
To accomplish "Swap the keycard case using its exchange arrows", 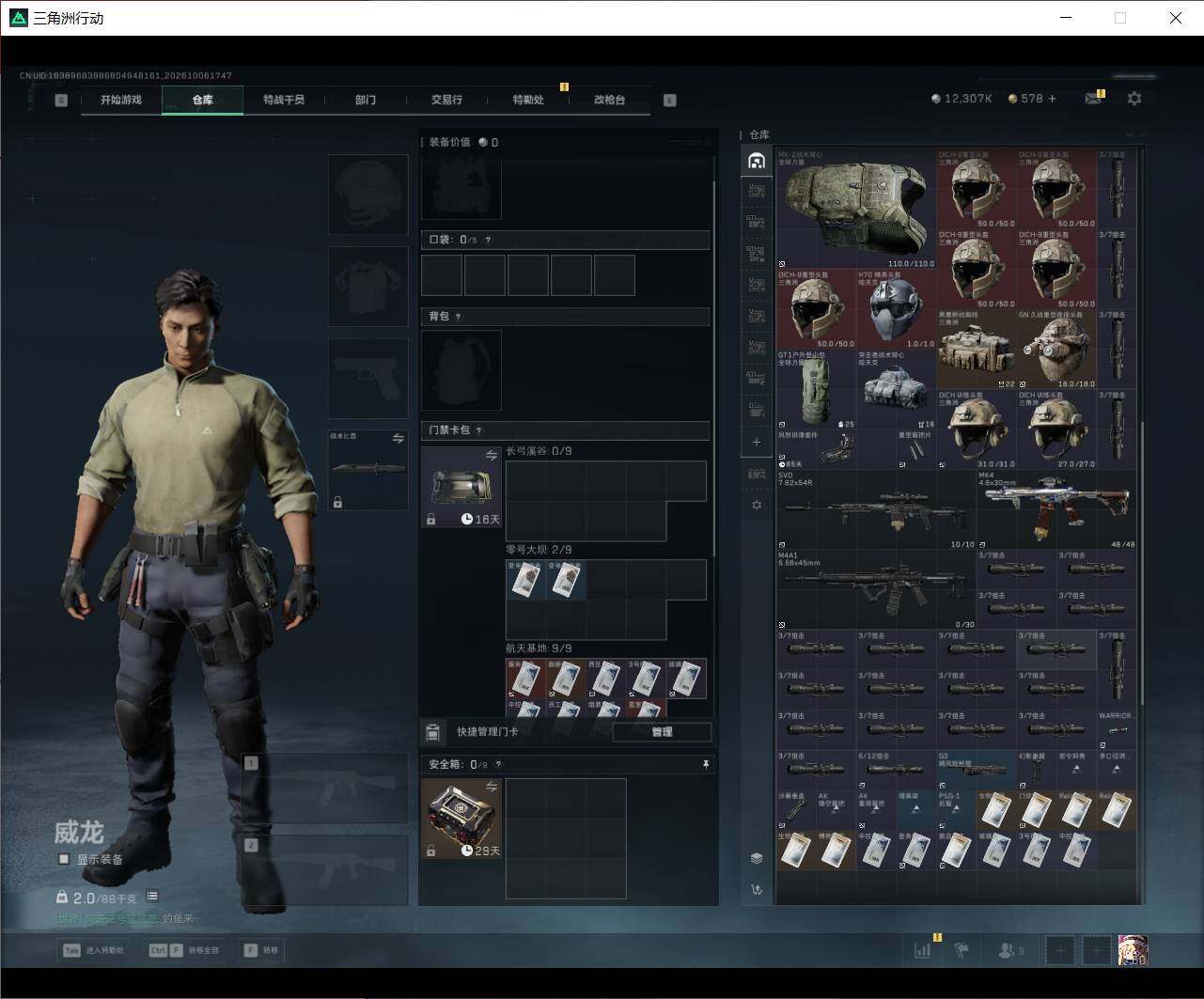I will (491, 455).
